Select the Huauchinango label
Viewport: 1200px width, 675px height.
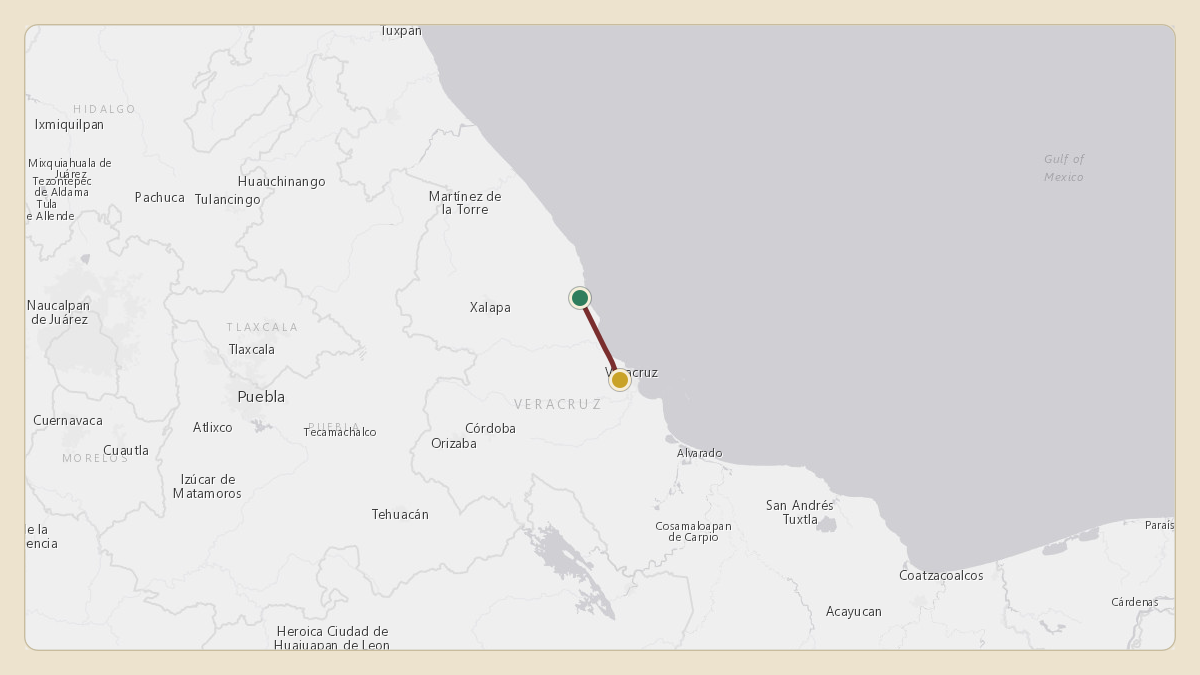[x=282, y=182]
